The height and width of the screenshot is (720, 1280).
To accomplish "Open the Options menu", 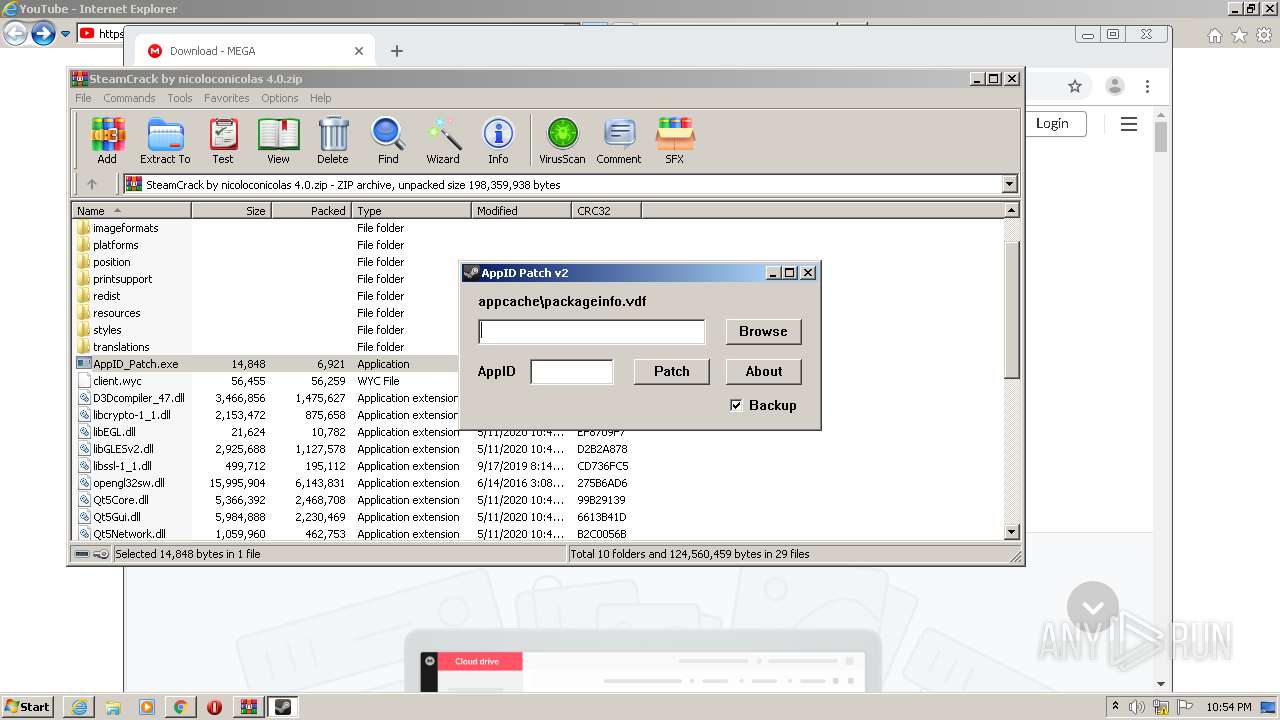I will [280, 98].
